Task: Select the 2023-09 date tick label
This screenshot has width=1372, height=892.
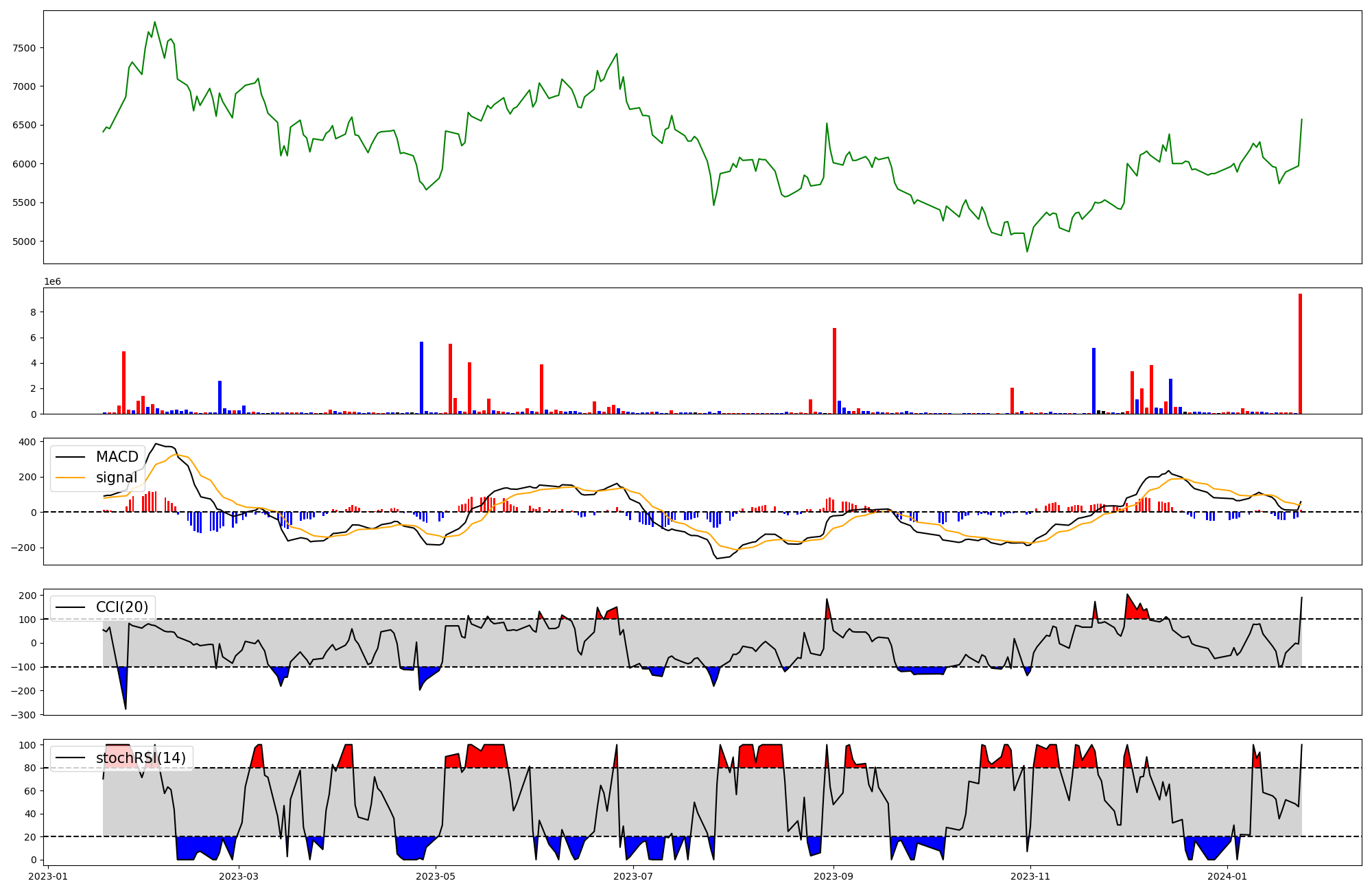Action: click(833, 876)
